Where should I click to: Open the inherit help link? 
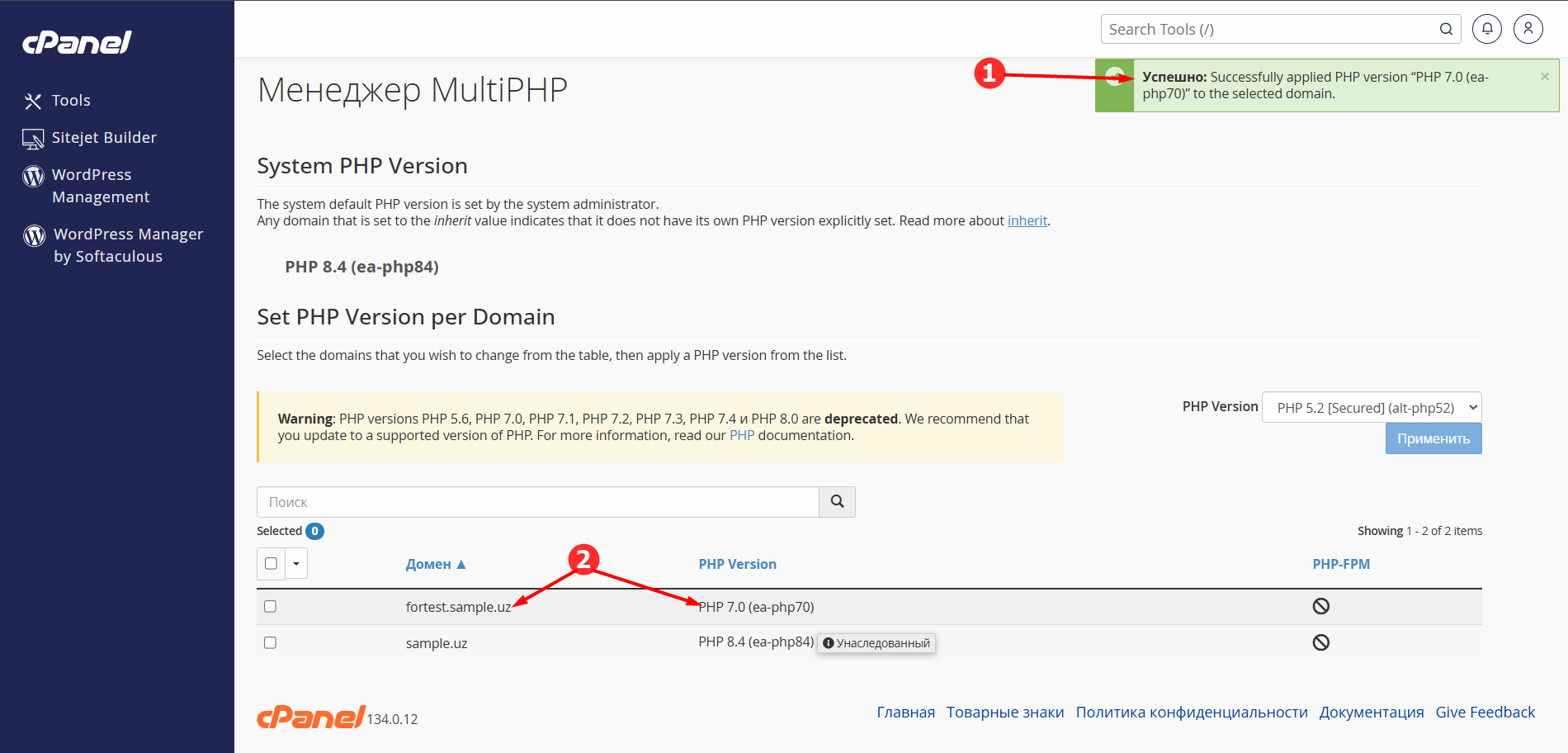pos(1027,220)
